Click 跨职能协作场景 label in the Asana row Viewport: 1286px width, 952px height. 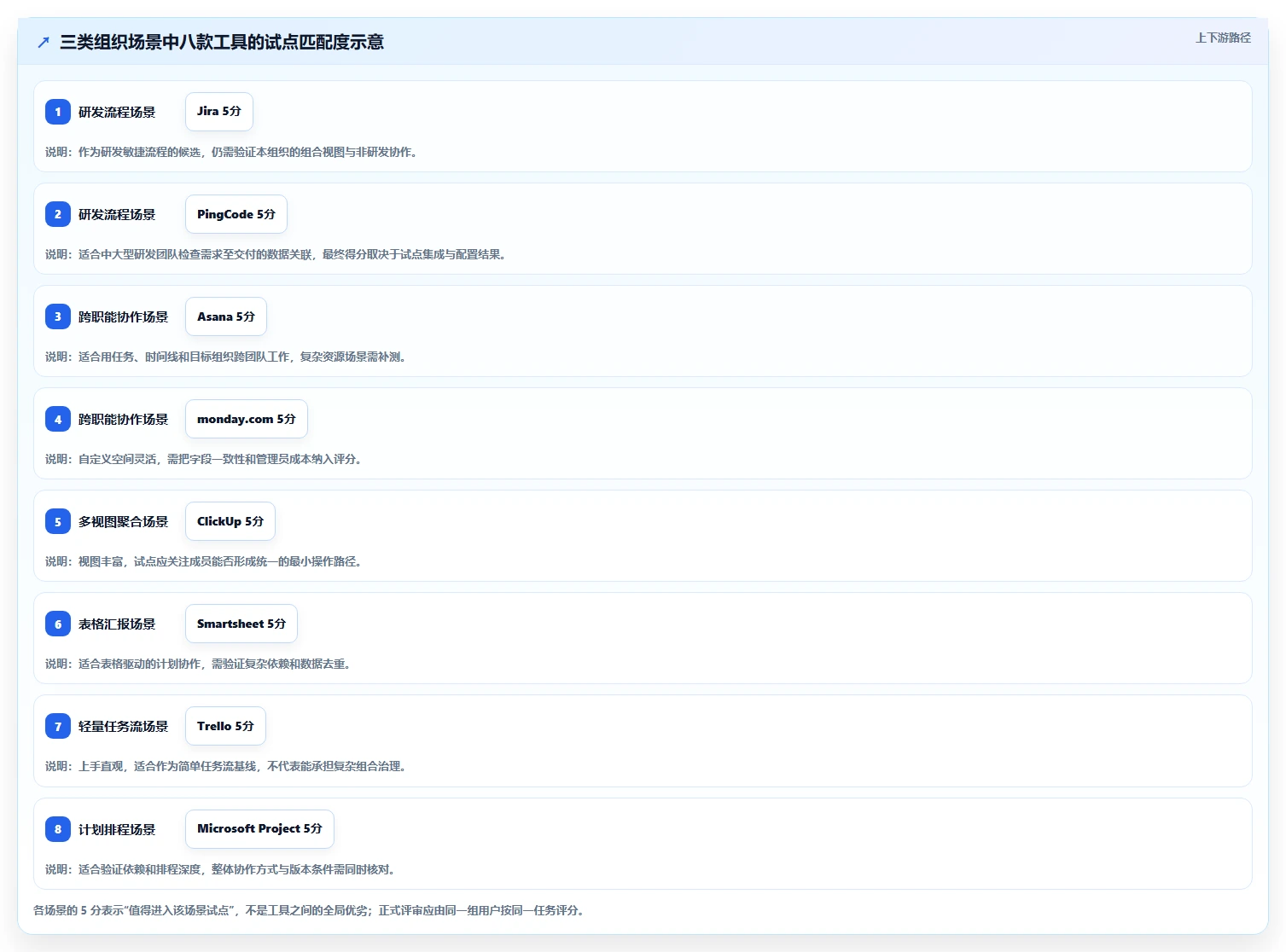124,316
